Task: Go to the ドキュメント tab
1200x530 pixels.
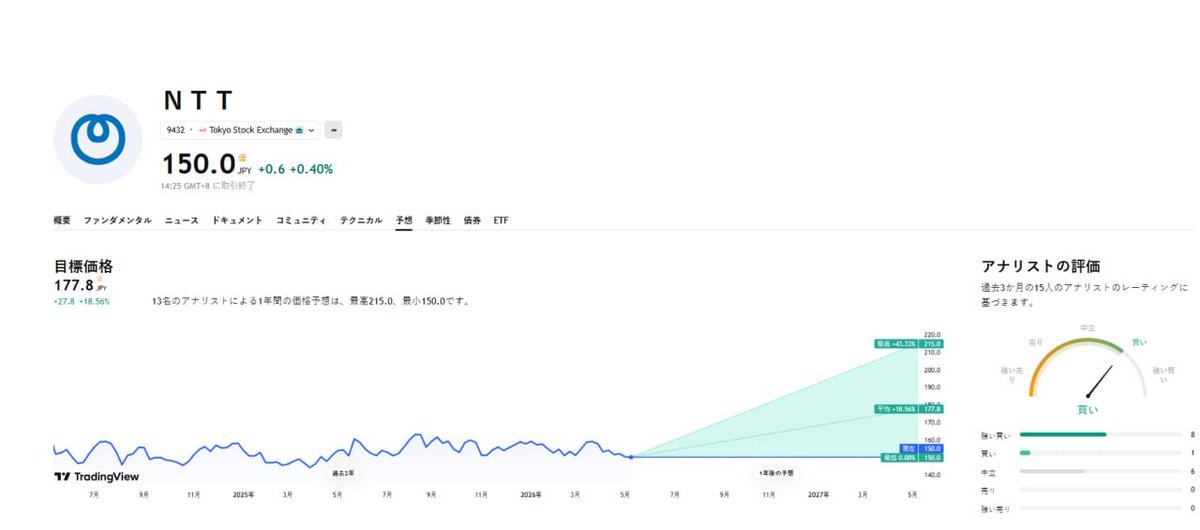Action: (x=237, y=220)
